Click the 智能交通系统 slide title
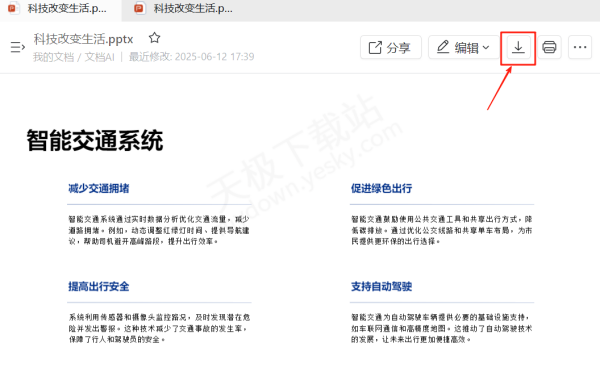600x368 pixels. tap(95, 140)
